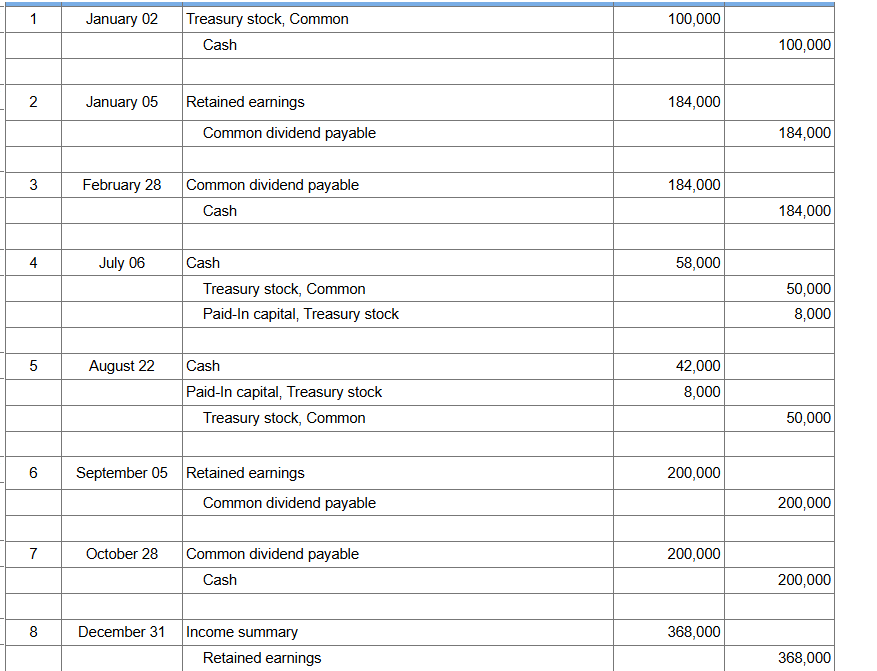Viewport: 877px width, 671px height.
Task: Select the 368,000 debit amount
Action: (693, 632)
